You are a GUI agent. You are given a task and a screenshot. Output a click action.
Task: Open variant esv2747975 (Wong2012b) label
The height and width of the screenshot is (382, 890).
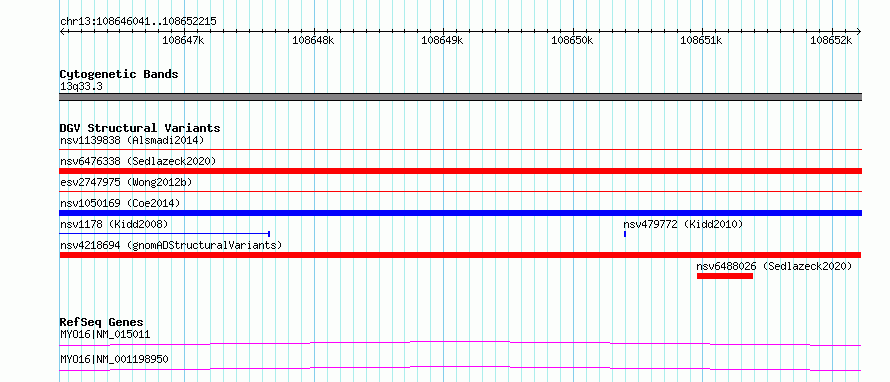(x=126, y=182)
